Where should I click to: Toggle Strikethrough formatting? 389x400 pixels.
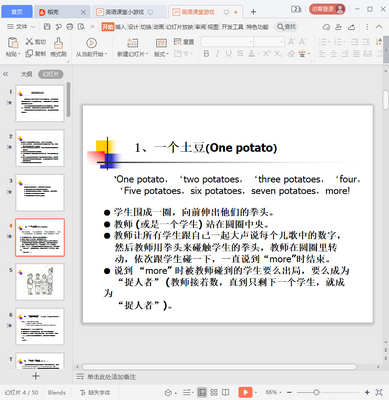click(x=240, y=53)
